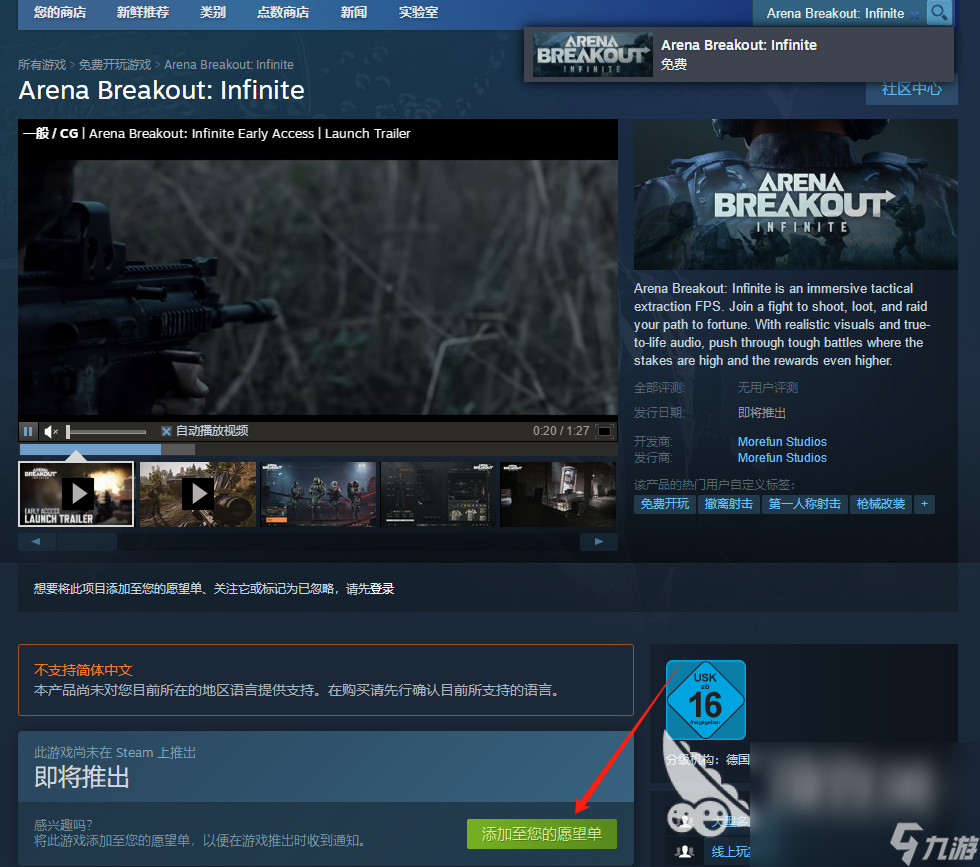Follow the 所有游戏 breadcrumb link
Viewport: 980px width, 867px height.
(x=42, y=65)
